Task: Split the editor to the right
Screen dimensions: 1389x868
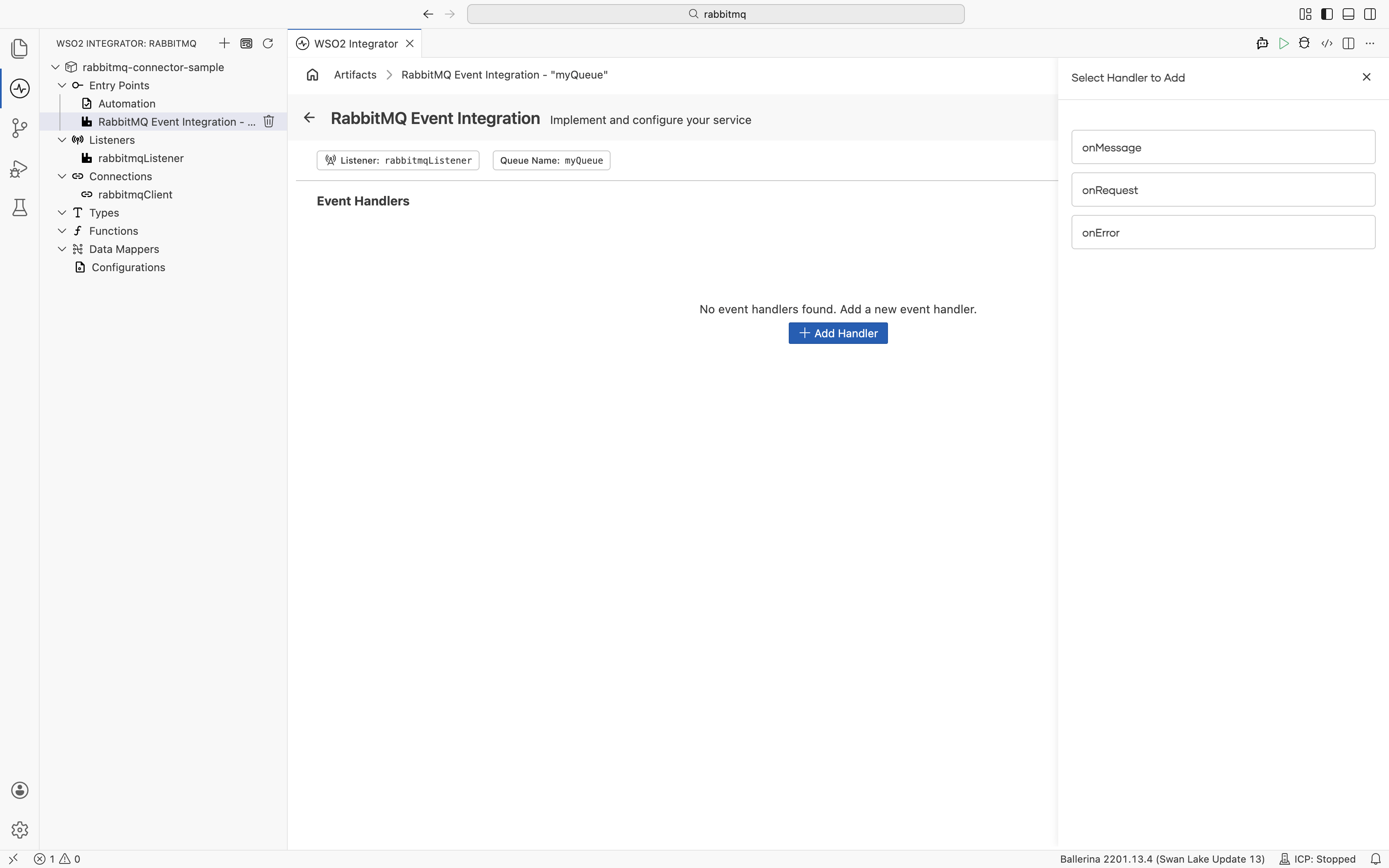Action: pyautogui.click(x=1348, y=43)
